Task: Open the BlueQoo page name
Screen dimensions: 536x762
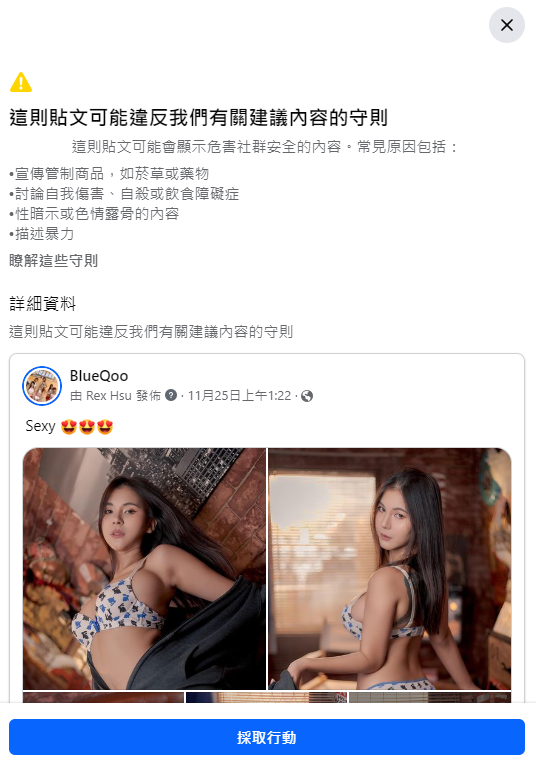Action: 99,376
